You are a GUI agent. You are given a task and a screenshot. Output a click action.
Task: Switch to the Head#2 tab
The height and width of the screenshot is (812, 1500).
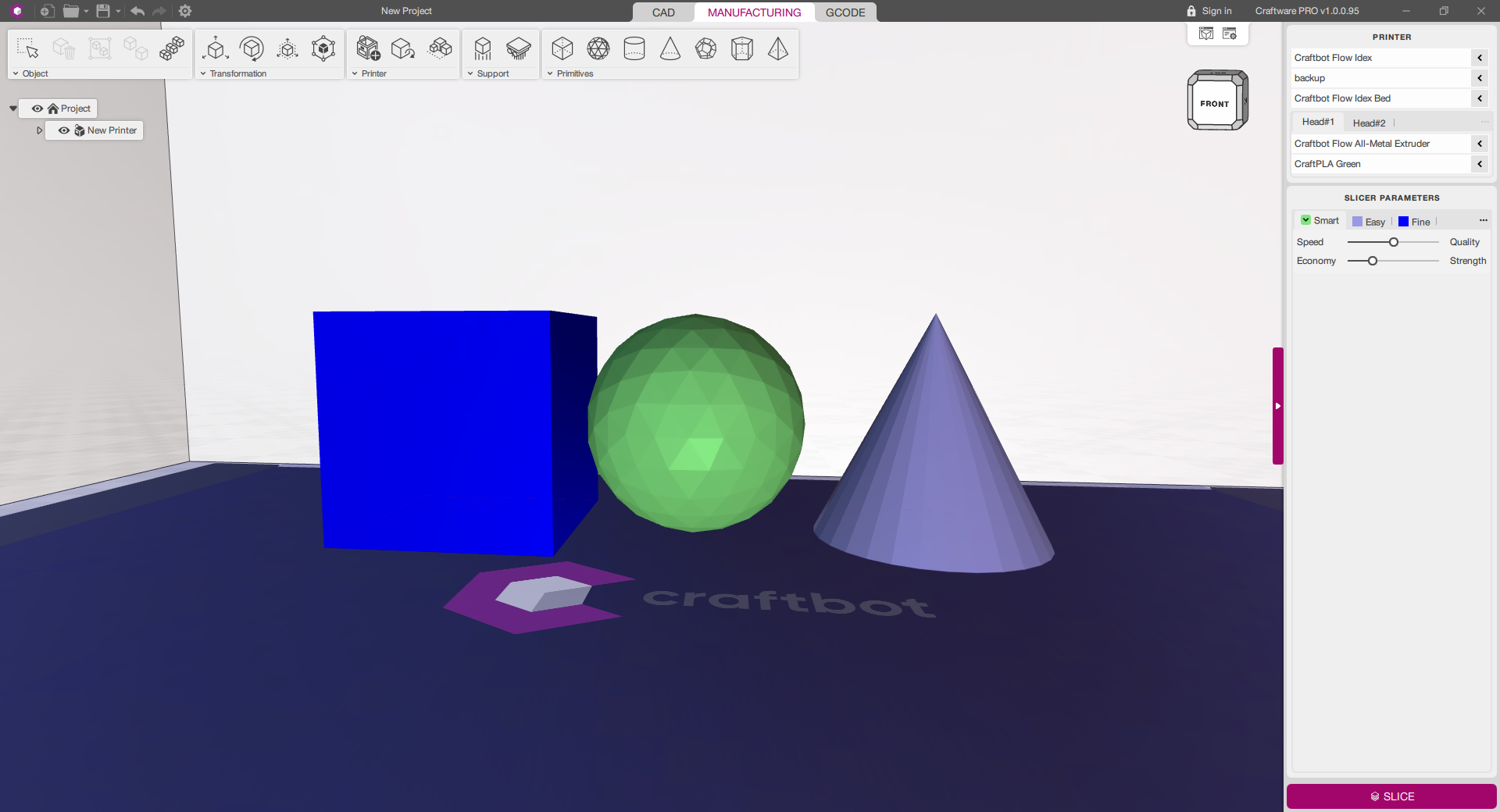coord(1369,123)
